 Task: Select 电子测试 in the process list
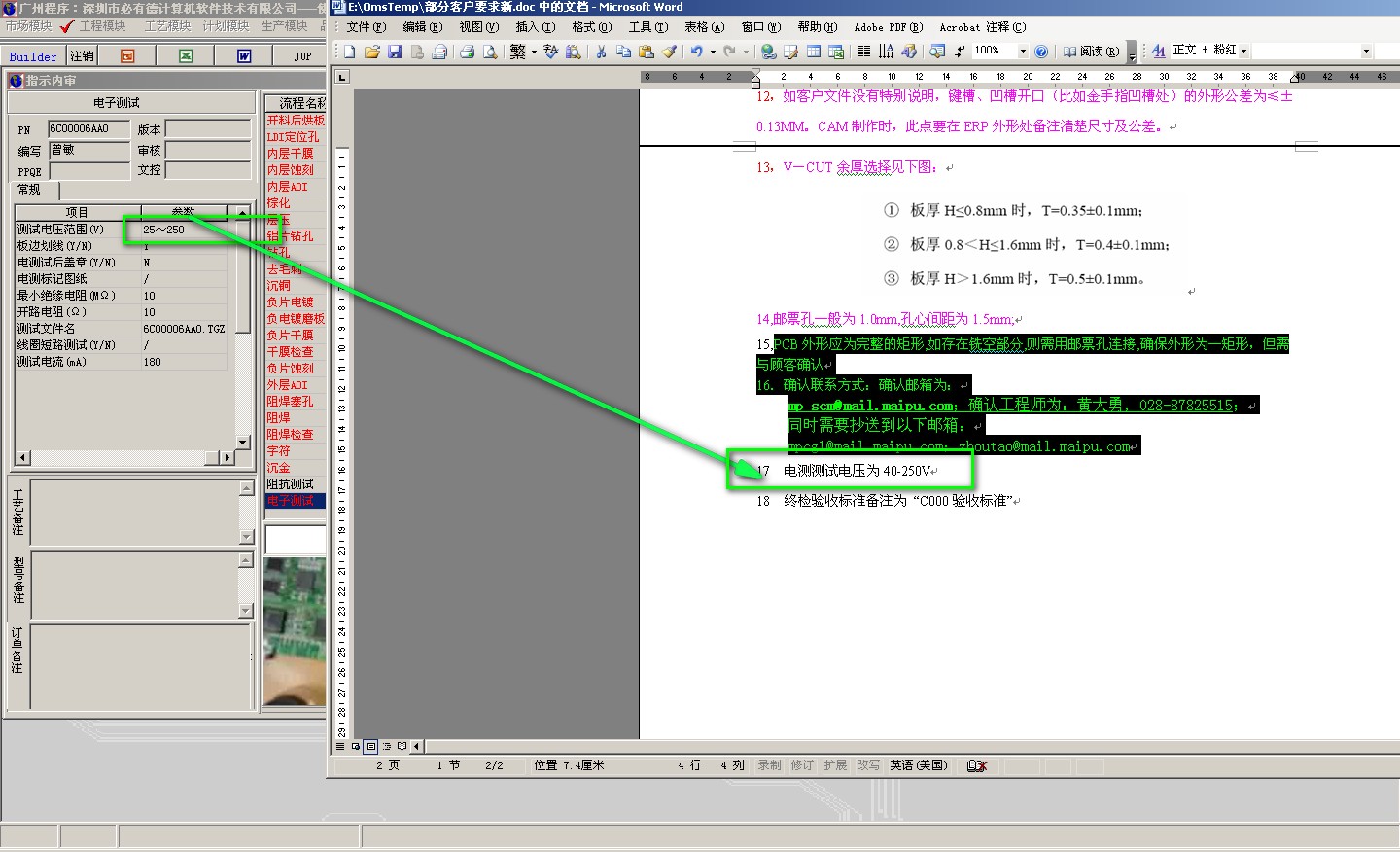(x=296, y=501)
